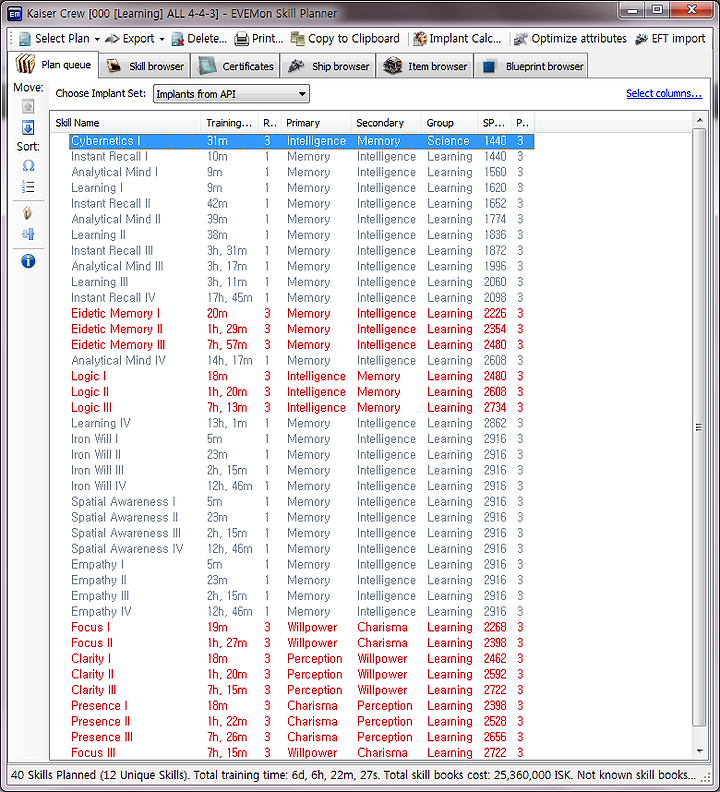The height and width of the screenshot is (792, 720).
Task: Sort by the SP column header
Action: pyautogui.click(x=494, y=123)
